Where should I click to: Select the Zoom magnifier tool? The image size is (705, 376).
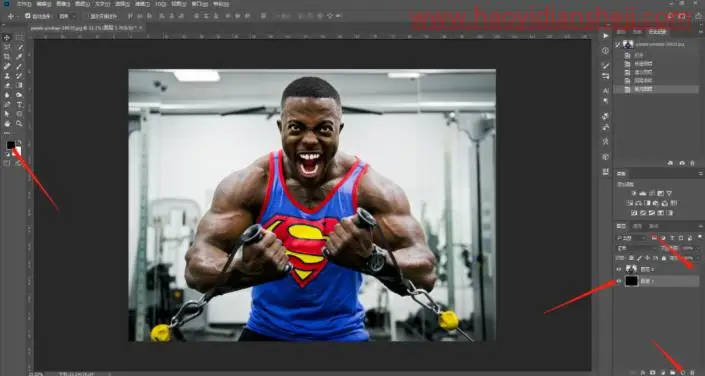point(19,123)
